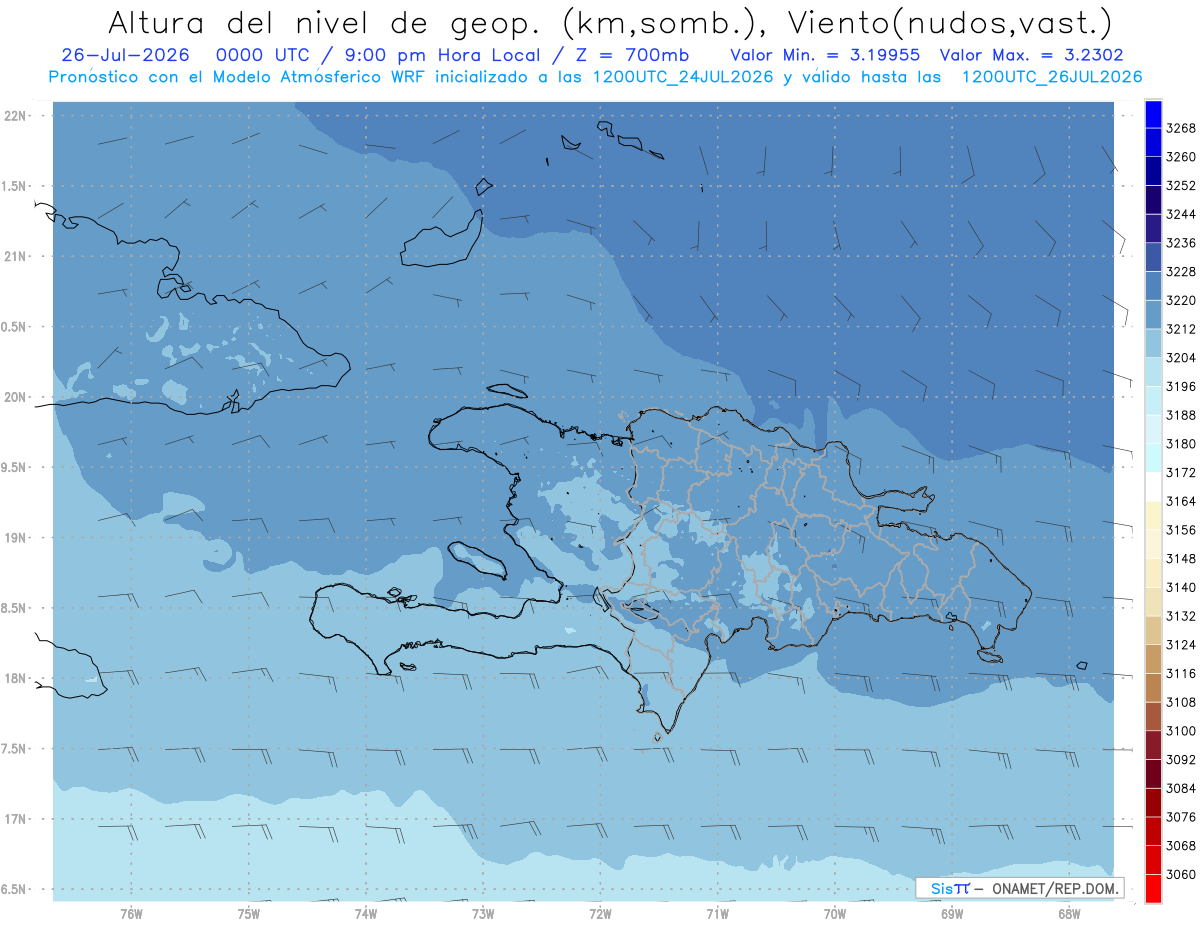
Task: Click the '6.5N' latitude axis label
Action: [14, 889]
